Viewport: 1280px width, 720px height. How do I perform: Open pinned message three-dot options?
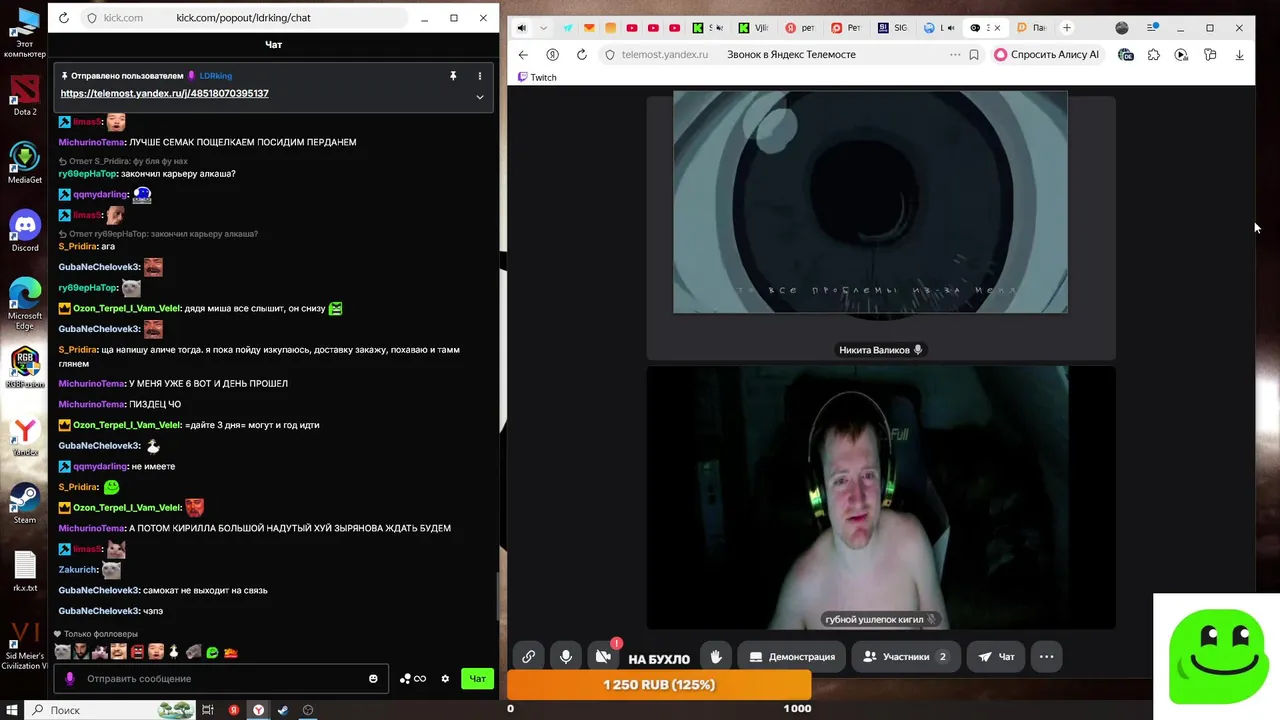pyautogui.click(x=480, y=76)
